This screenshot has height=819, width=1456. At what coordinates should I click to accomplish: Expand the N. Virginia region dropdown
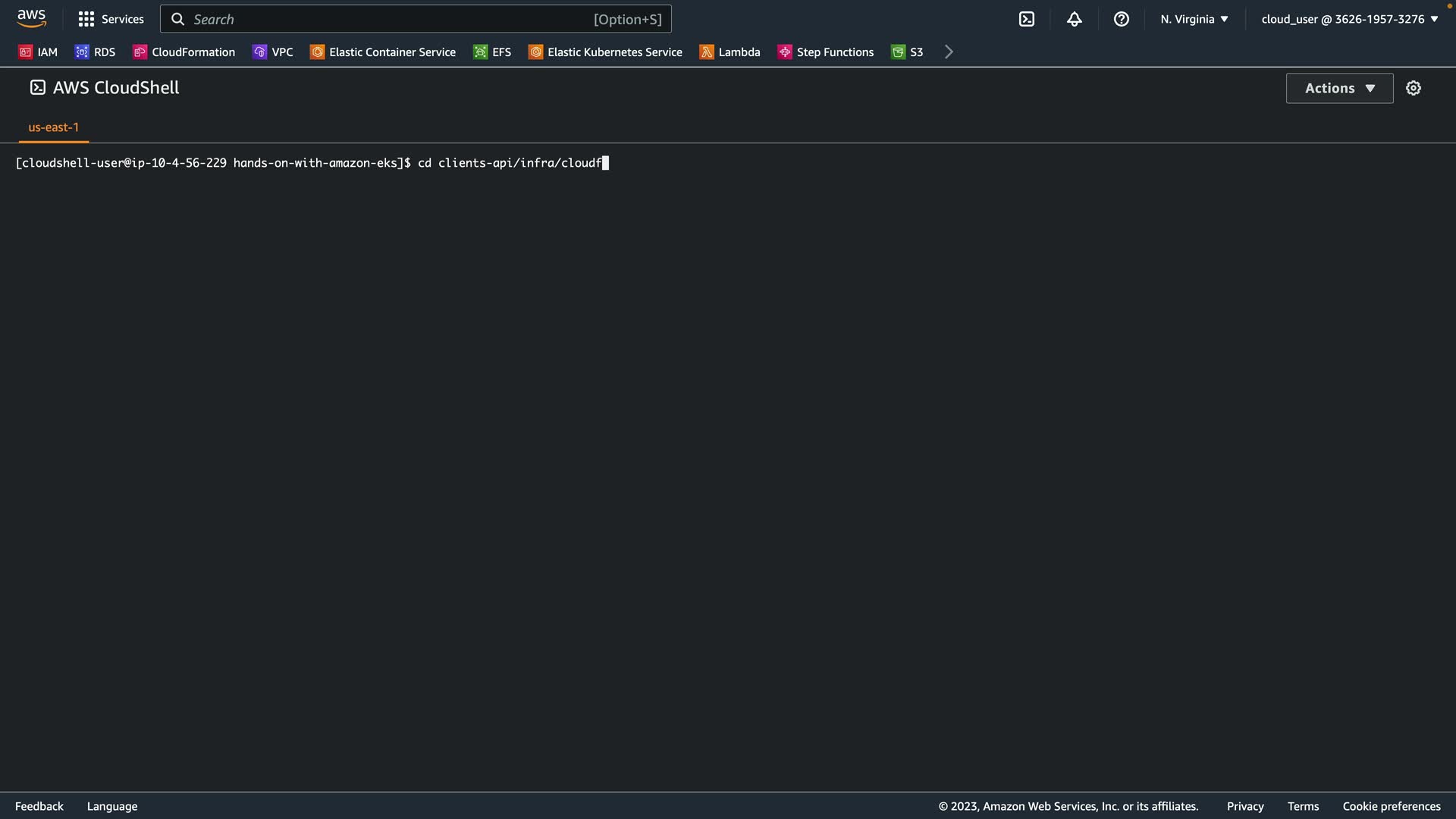(1194, 19)
